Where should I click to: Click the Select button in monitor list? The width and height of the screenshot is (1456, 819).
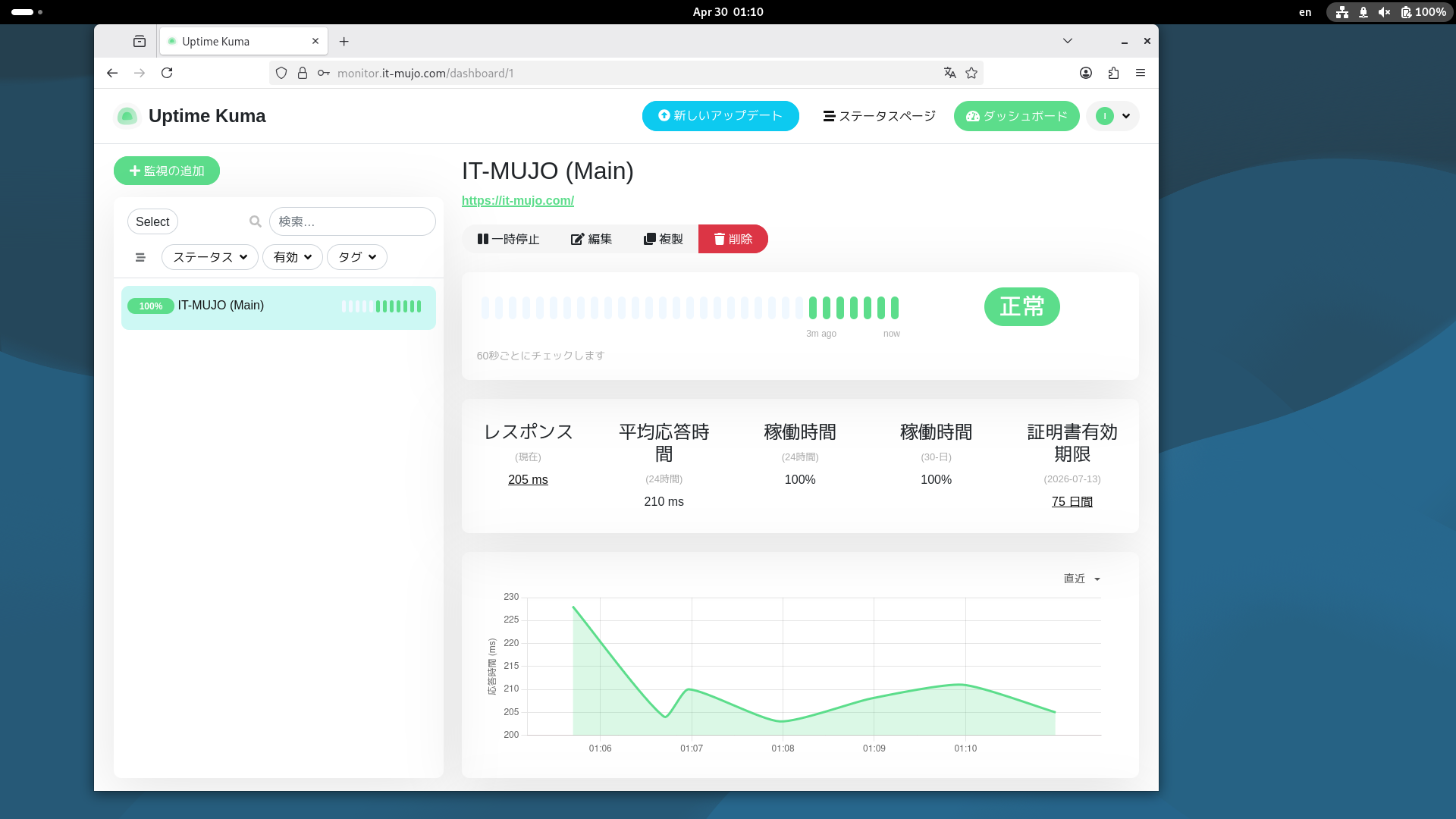[x=152, y=221]
